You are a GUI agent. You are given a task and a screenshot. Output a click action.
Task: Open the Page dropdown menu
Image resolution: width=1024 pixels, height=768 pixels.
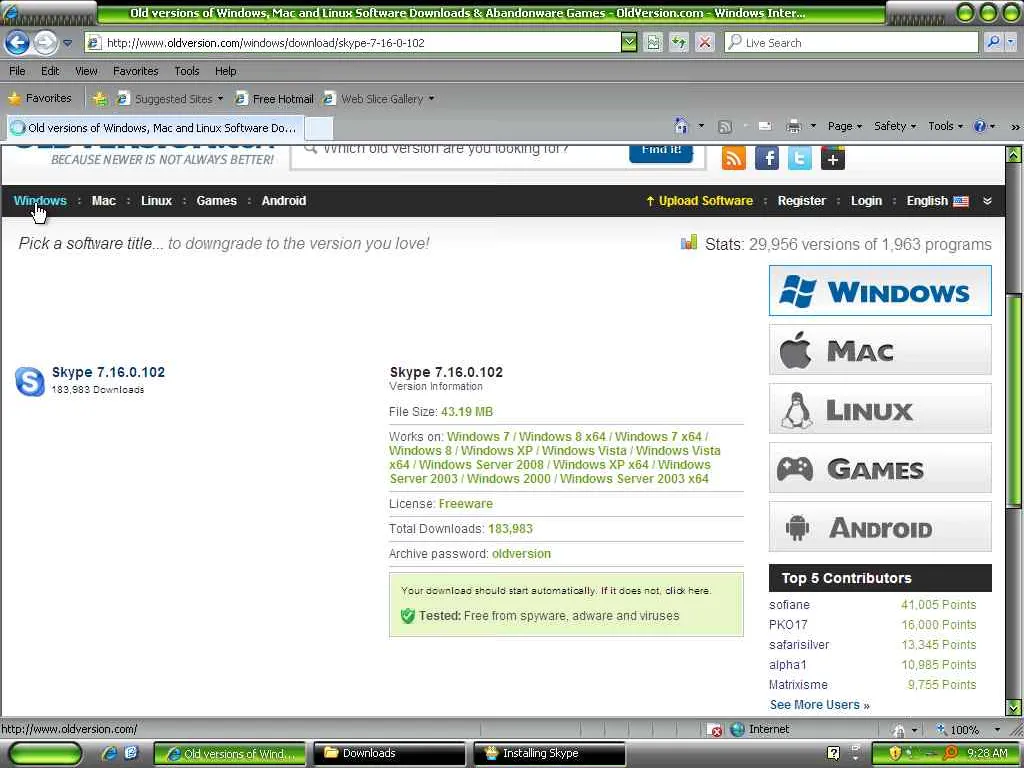pos(845,127)
